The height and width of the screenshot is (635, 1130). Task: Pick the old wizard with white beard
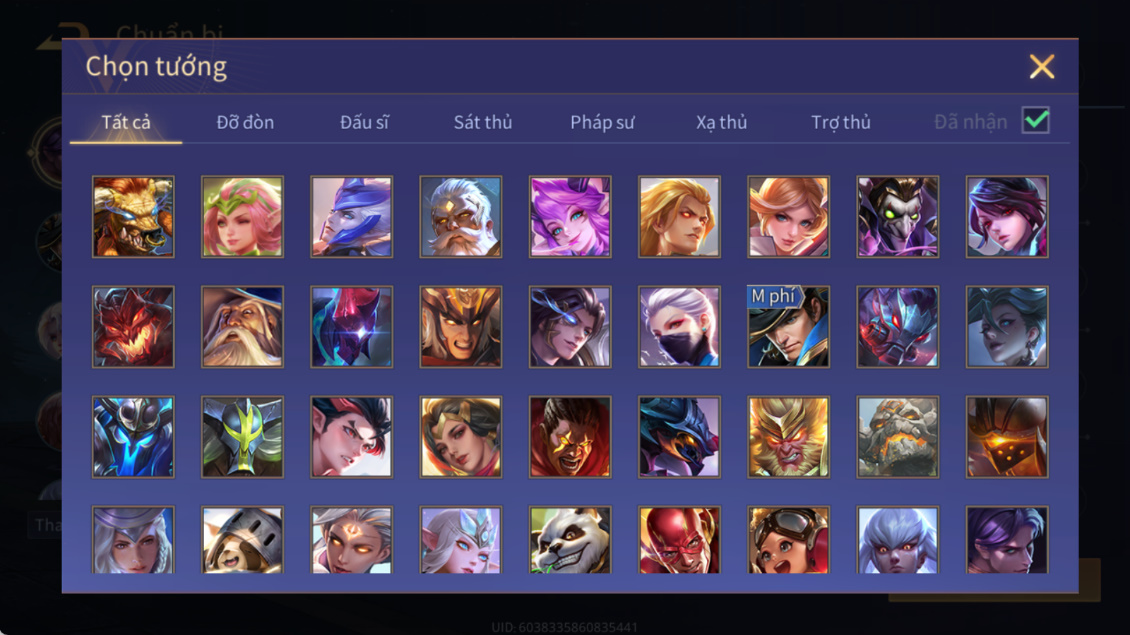[x=242, y=327]
